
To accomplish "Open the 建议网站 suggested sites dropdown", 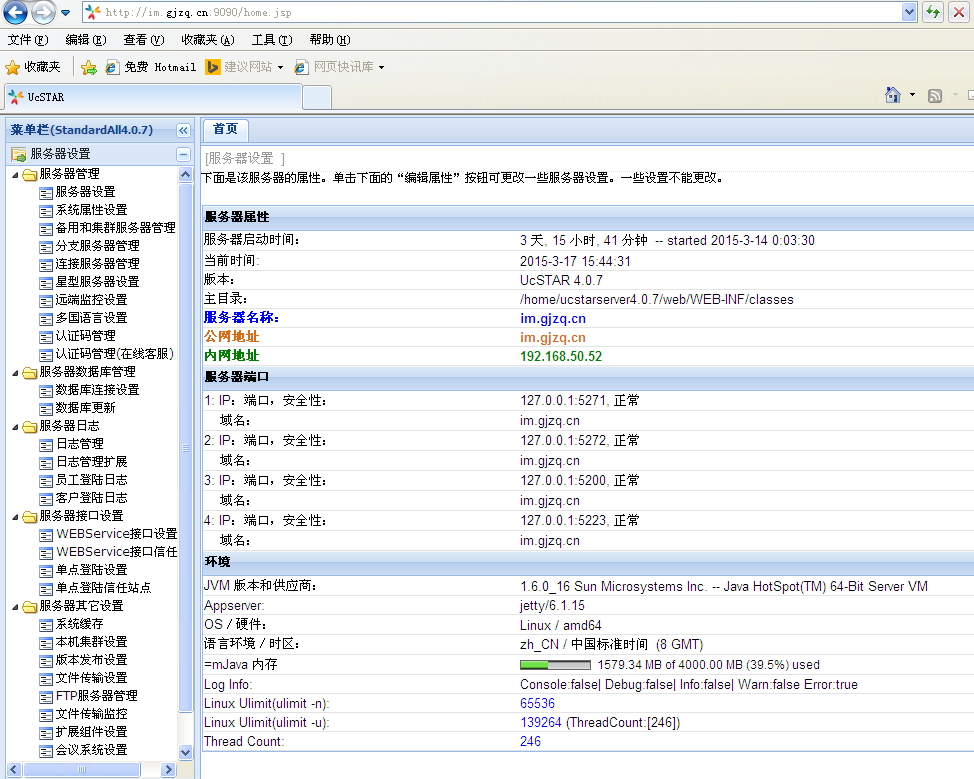I will pyautogui.click(x=245, y=67).
